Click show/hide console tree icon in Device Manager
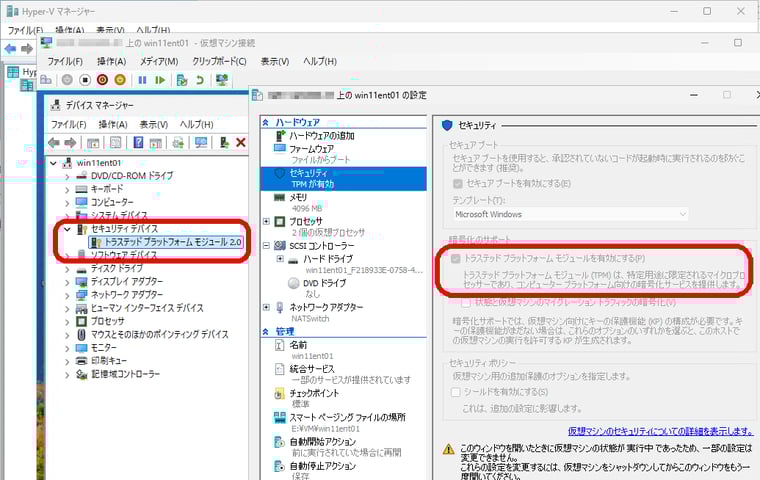The width and height of the screenshot is (760, 480). (x=93, y=143)
